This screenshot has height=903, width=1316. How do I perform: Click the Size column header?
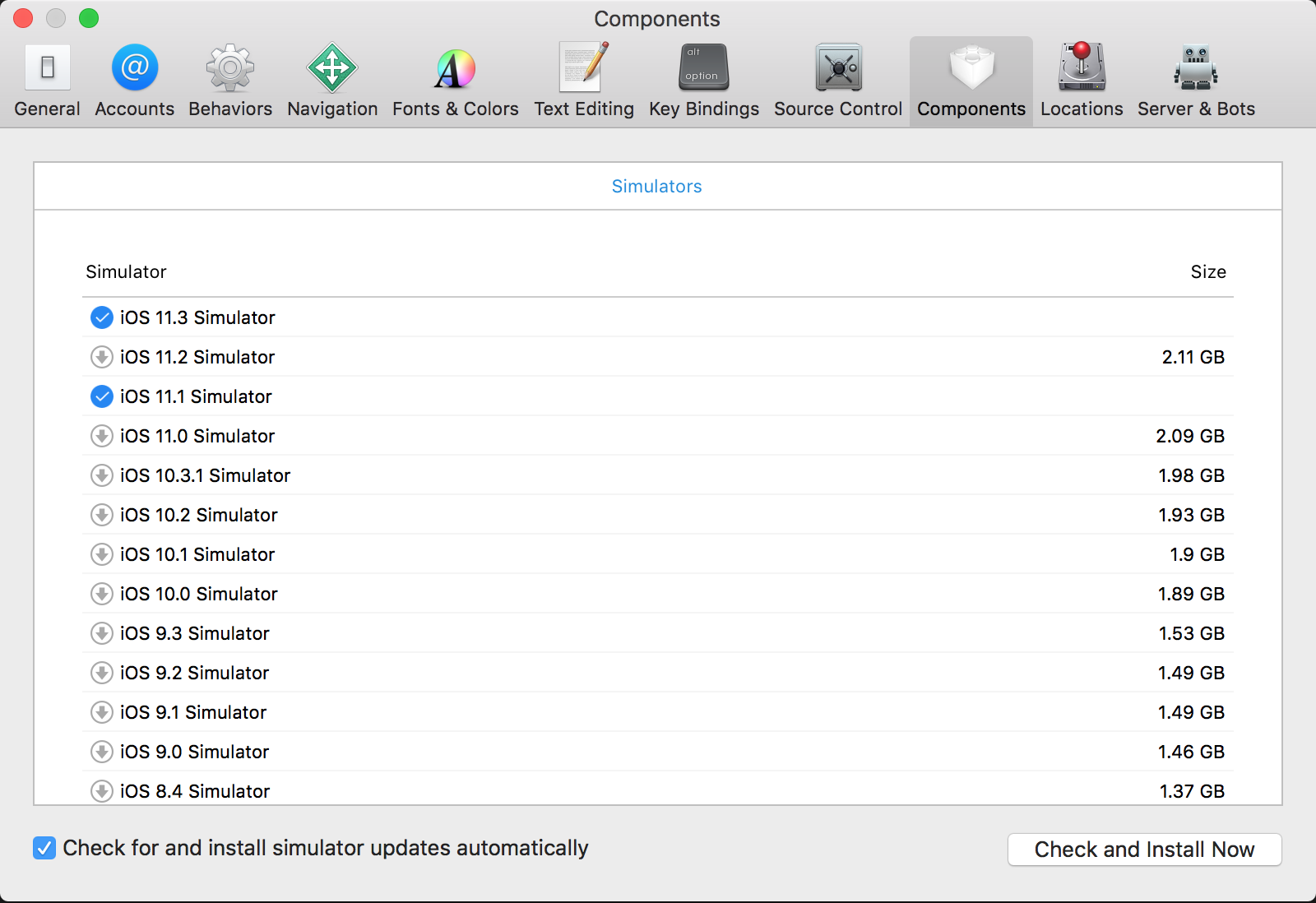[x=1208, y=272]
